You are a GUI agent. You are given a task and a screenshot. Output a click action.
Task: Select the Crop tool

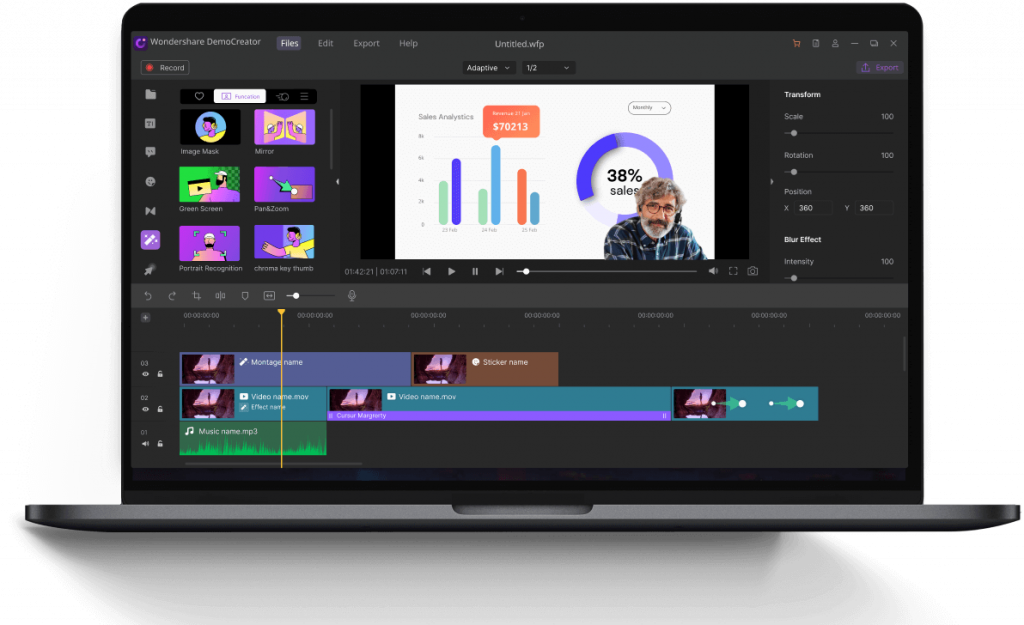click(196, 296)
